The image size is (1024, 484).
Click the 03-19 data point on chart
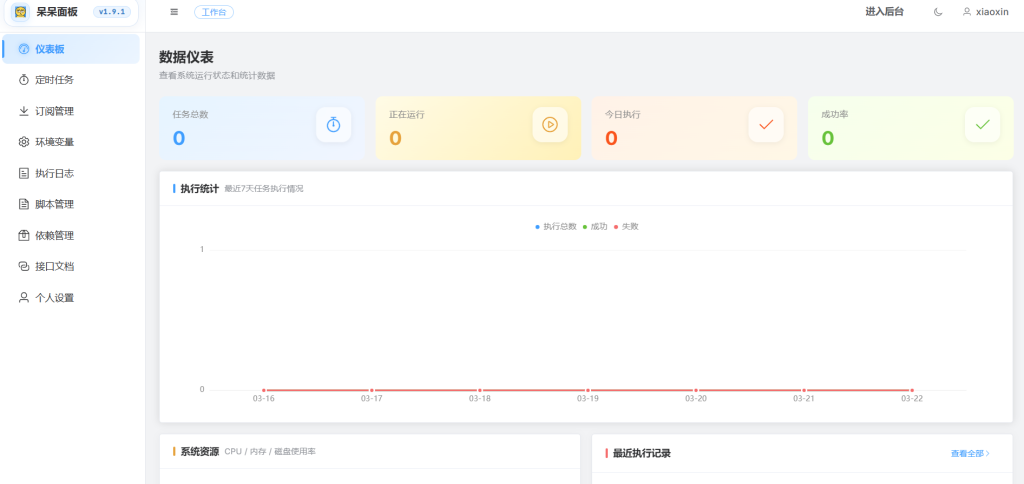(588, 390)
